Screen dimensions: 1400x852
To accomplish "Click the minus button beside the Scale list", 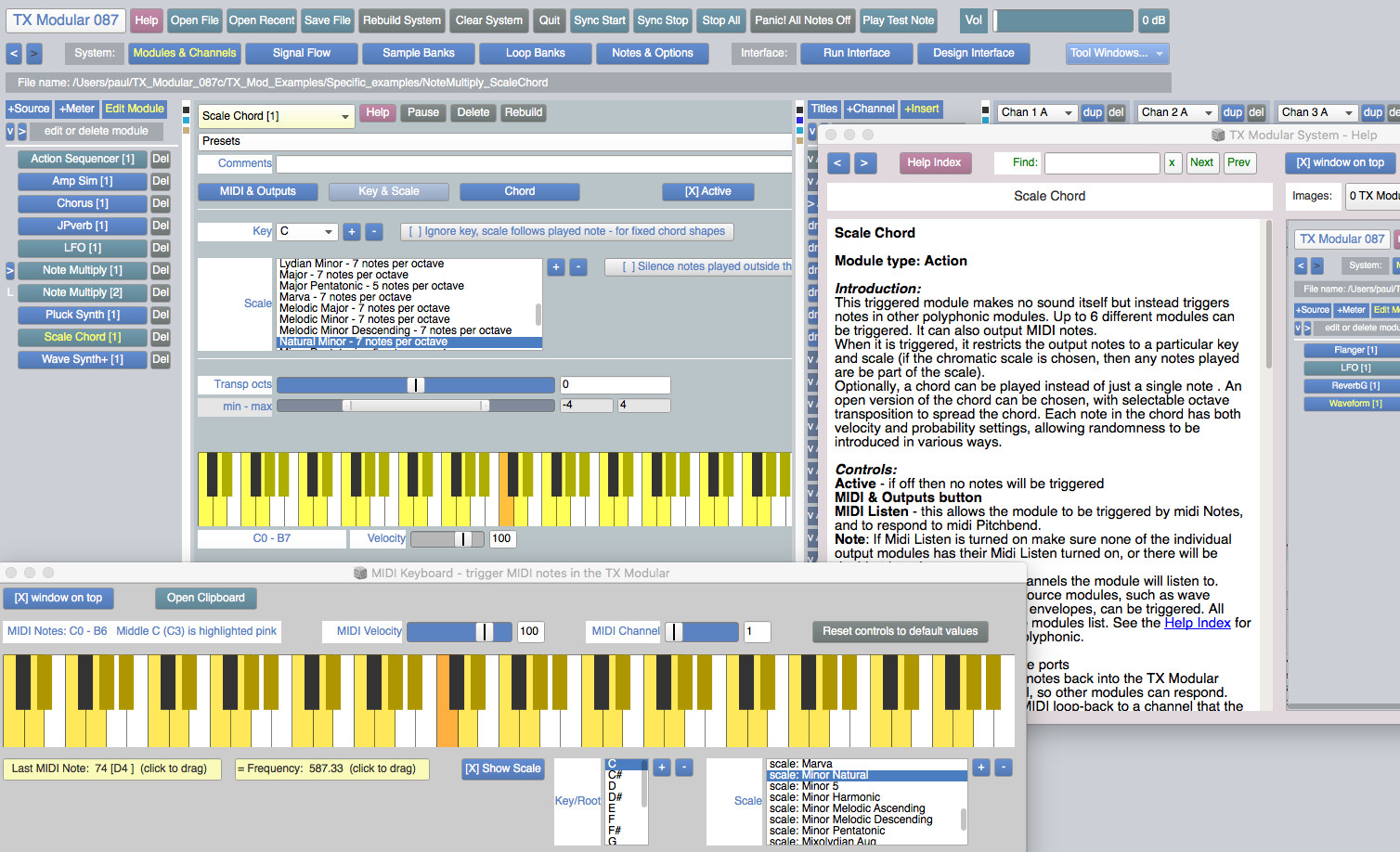I will coord(578,267).
